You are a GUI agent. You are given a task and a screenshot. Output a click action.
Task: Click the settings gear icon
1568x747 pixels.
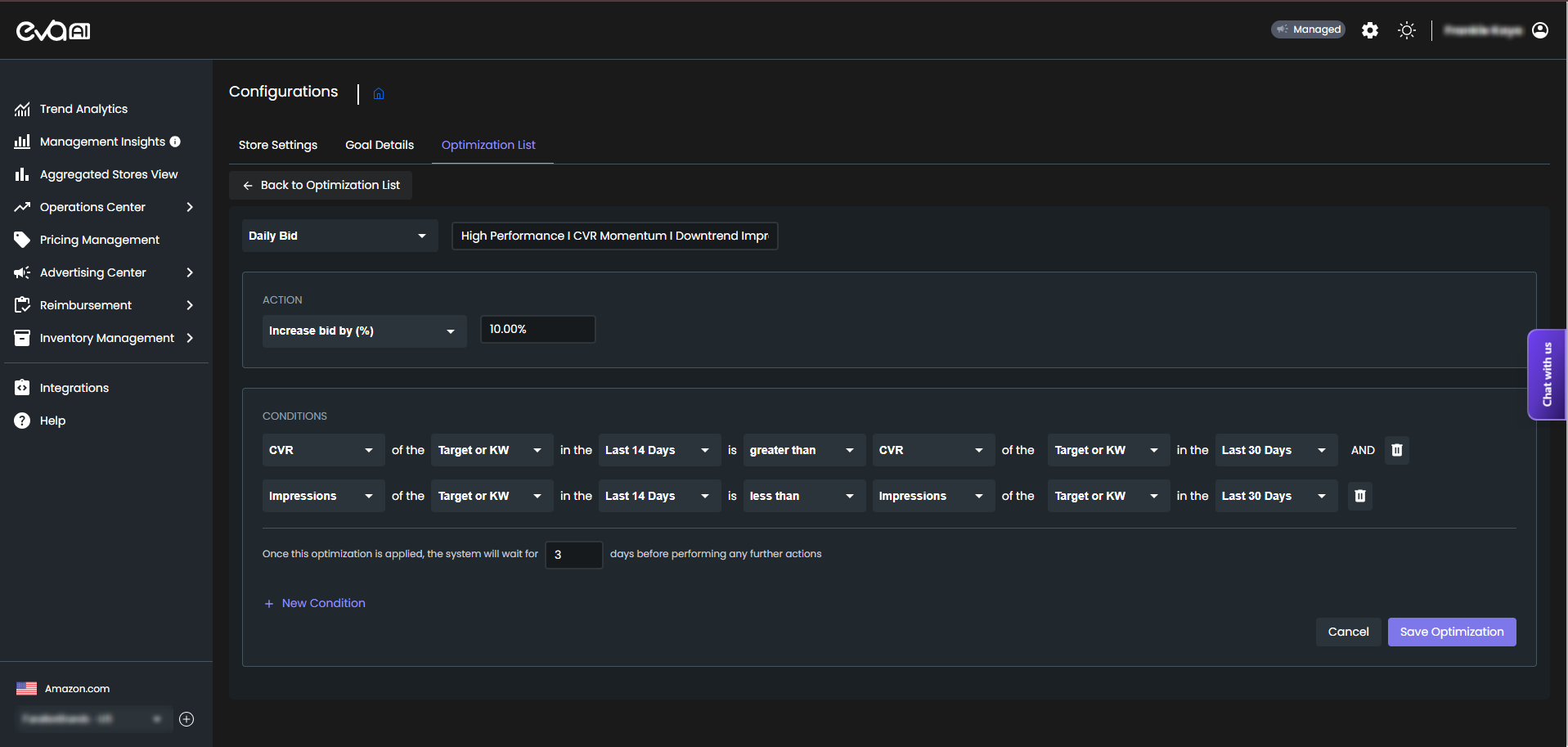(x=1369, y=30)
